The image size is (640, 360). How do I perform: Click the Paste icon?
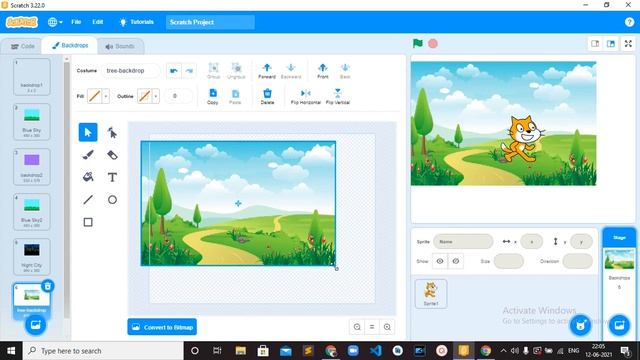pyautogui.click(x=235, y=97)
